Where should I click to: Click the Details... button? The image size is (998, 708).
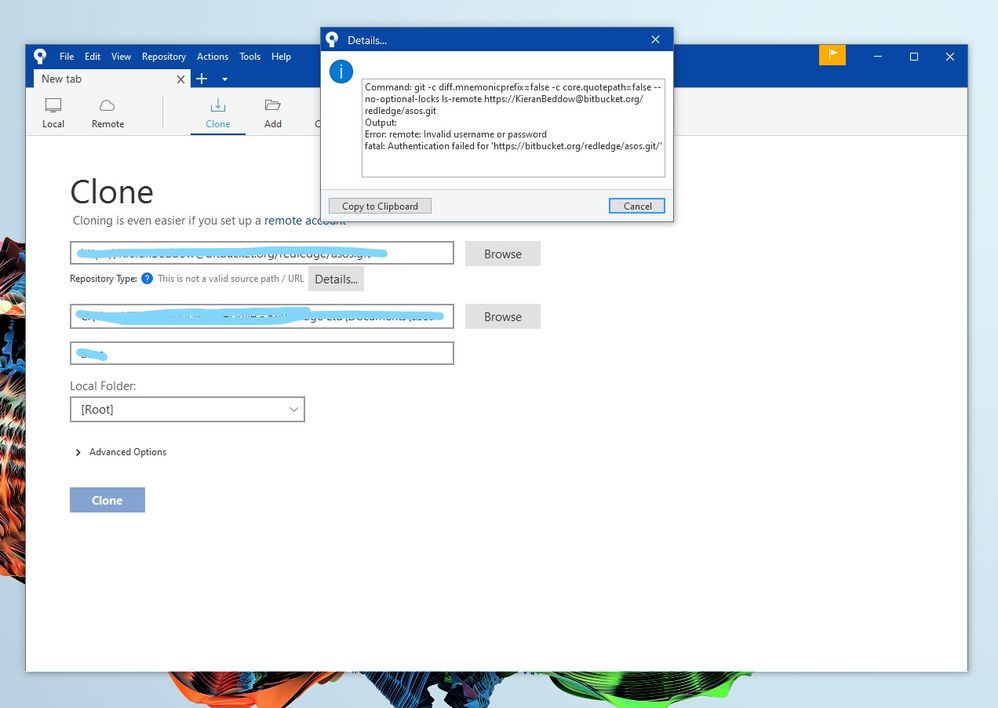point(336,279)
